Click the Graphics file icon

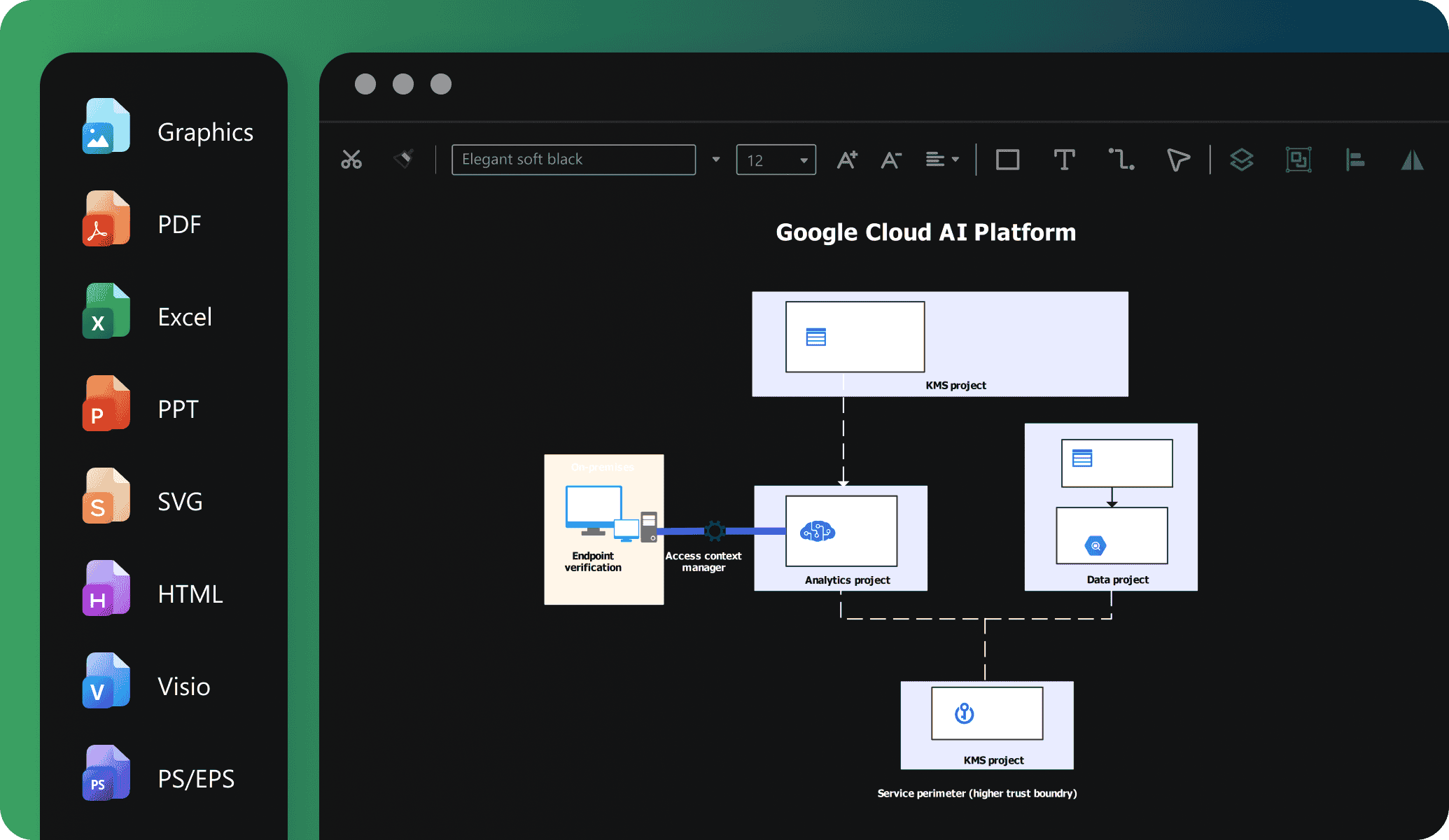[106, 126]
